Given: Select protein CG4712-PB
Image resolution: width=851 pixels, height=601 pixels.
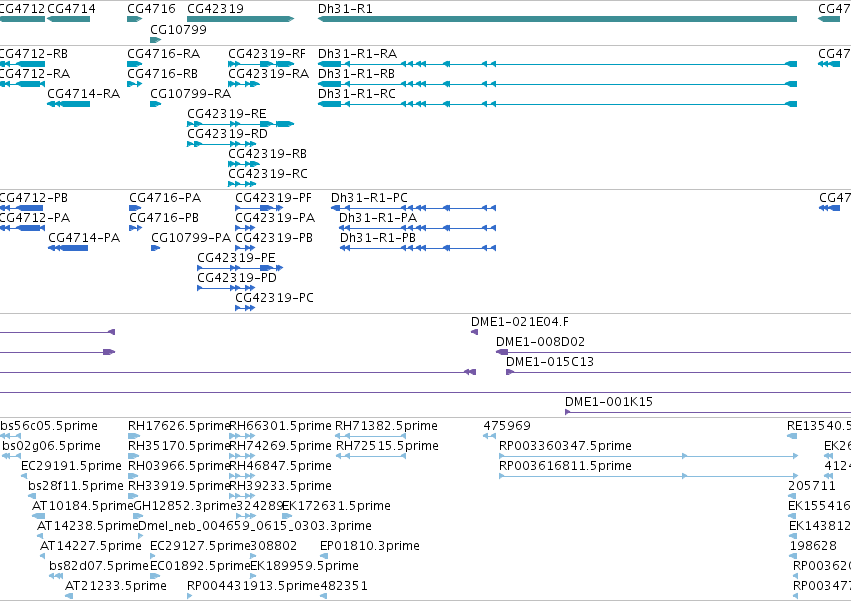Looking at the screenshot, I should (21, 208).
